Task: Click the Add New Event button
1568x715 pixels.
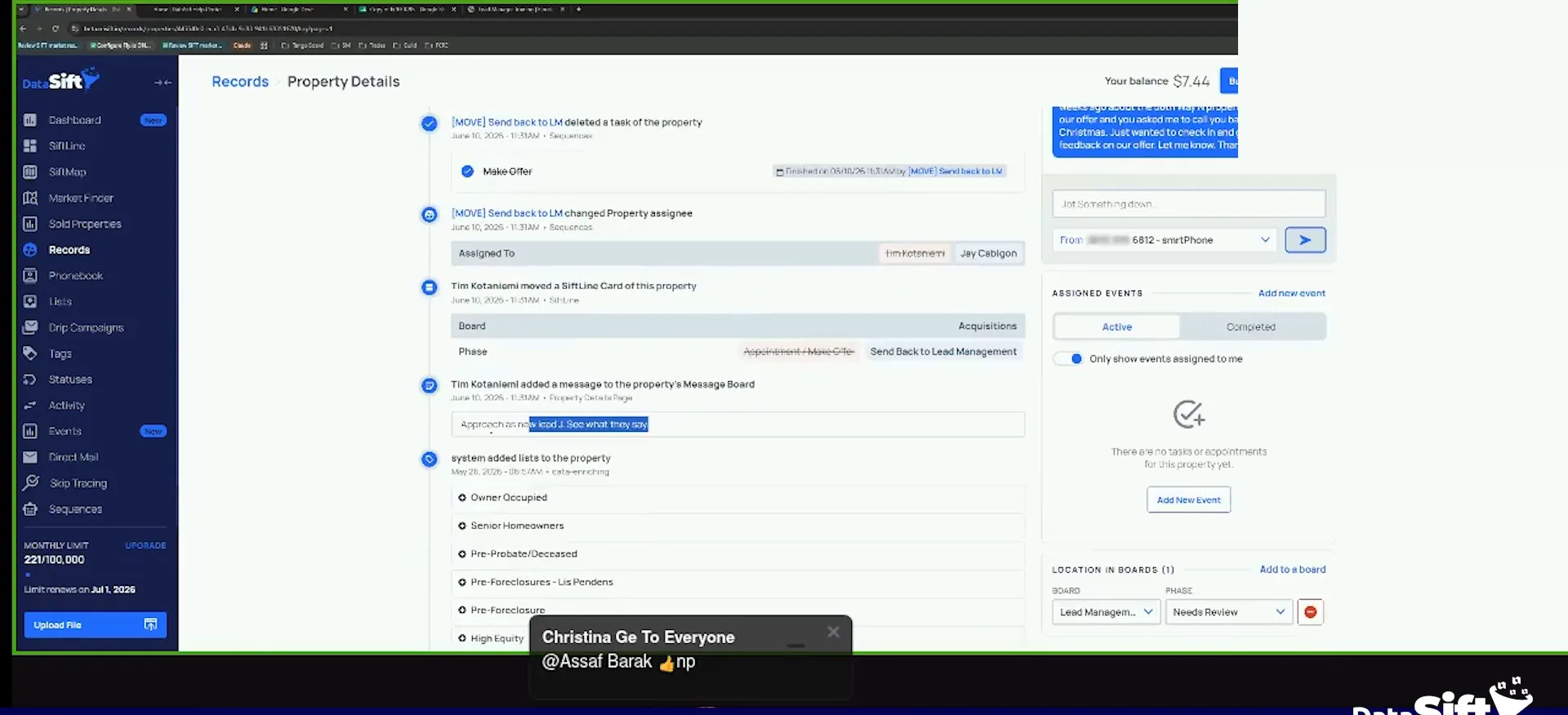Action: [1188, 500]
